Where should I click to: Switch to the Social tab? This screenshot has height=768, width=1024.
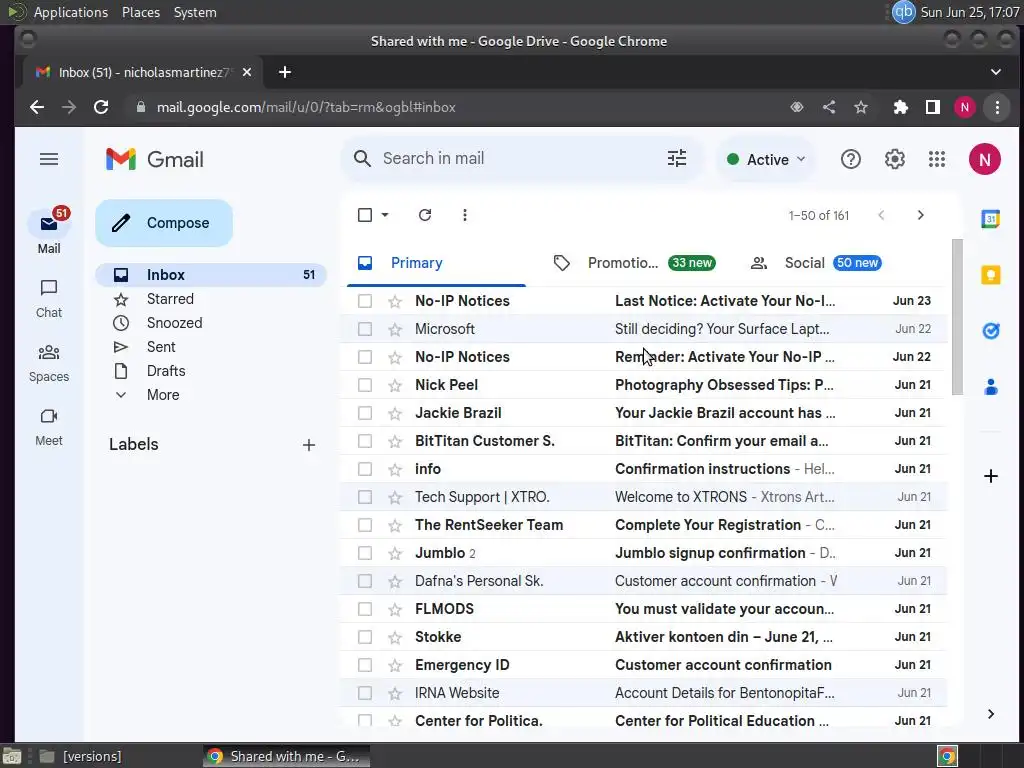[x=816, y=263]
